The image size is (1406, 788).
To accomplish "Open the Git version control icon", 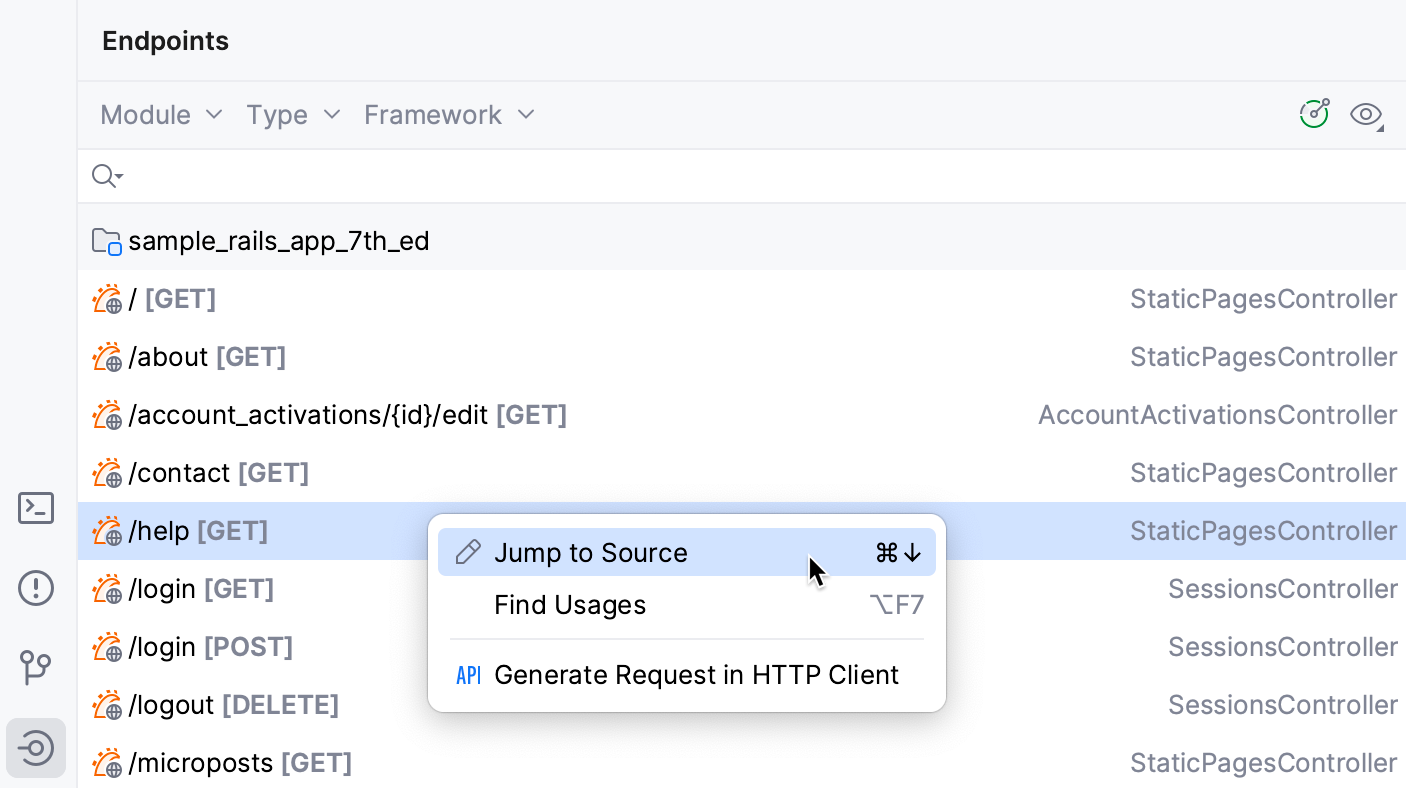I will point(36,667).
